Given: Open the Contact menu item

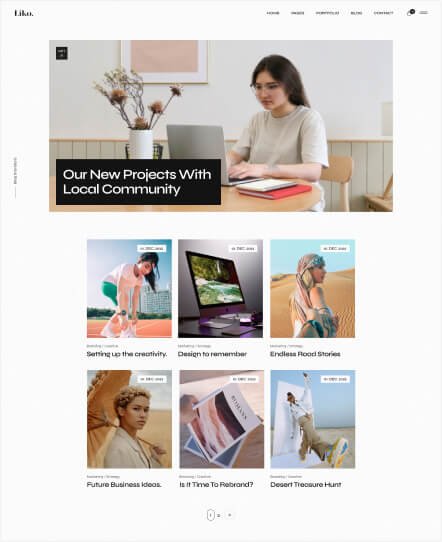Looking at the screenshot, I should tap(383, 13).
